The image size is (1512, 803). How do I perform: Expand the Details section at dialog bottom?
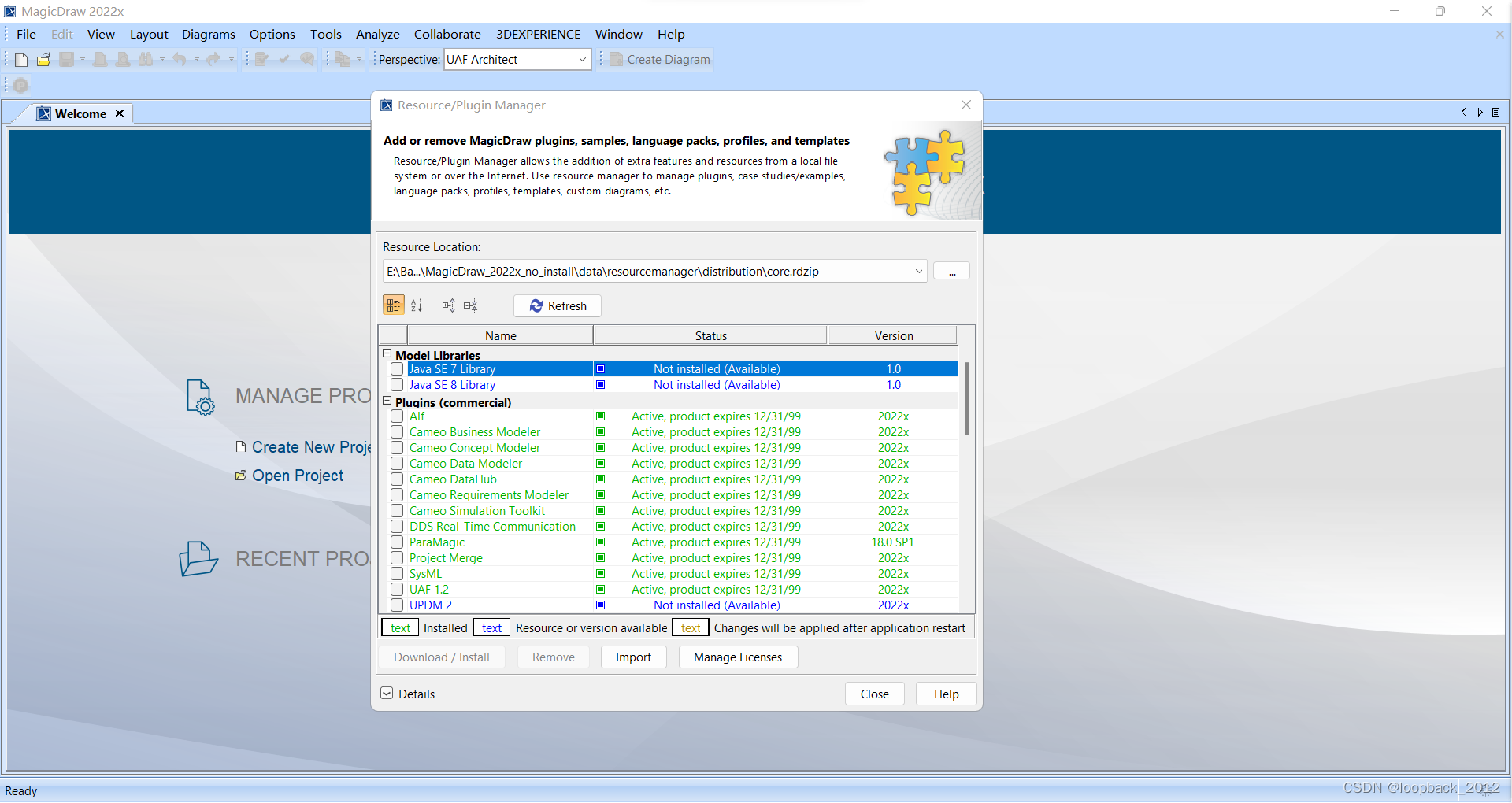[387, 694]
